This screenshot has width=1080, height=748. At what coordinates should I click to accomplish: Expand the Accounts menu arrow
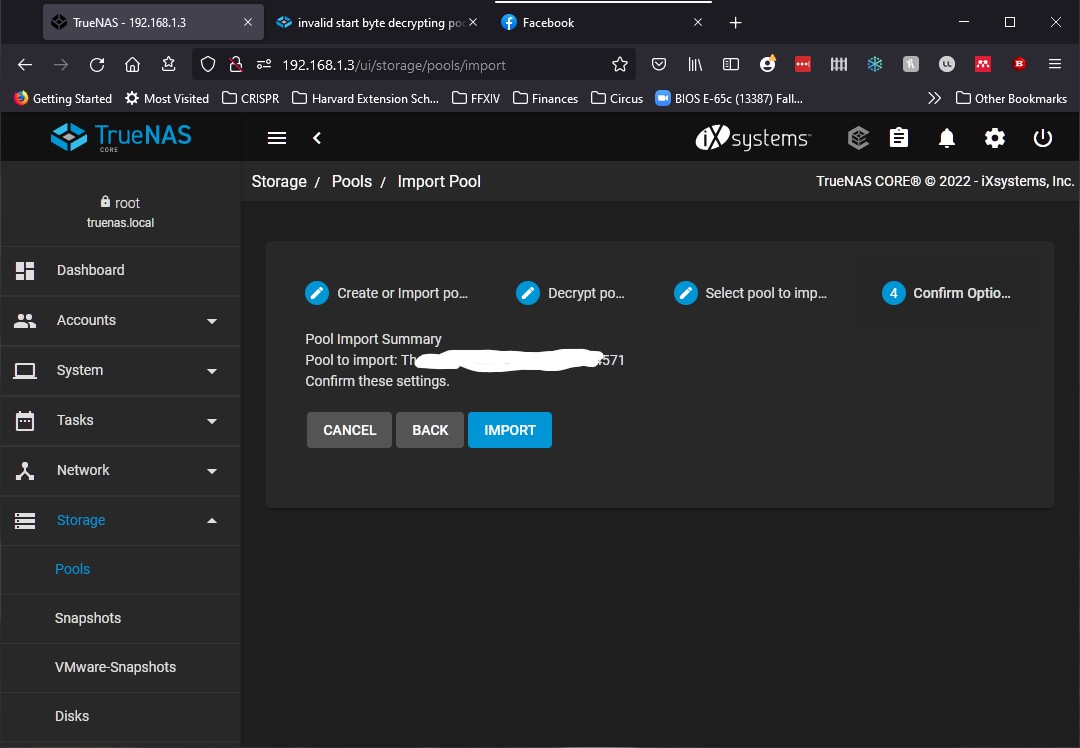(x=212, y=321)
